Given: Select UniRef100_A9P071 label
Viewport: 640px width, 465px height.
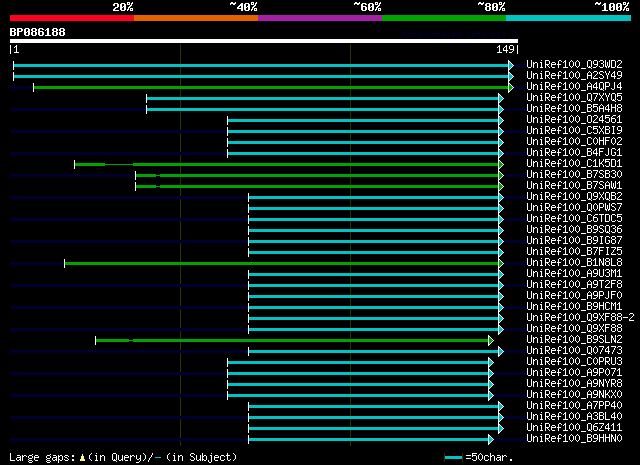Looking at the screenshot, I should click(x=574, y=373).
